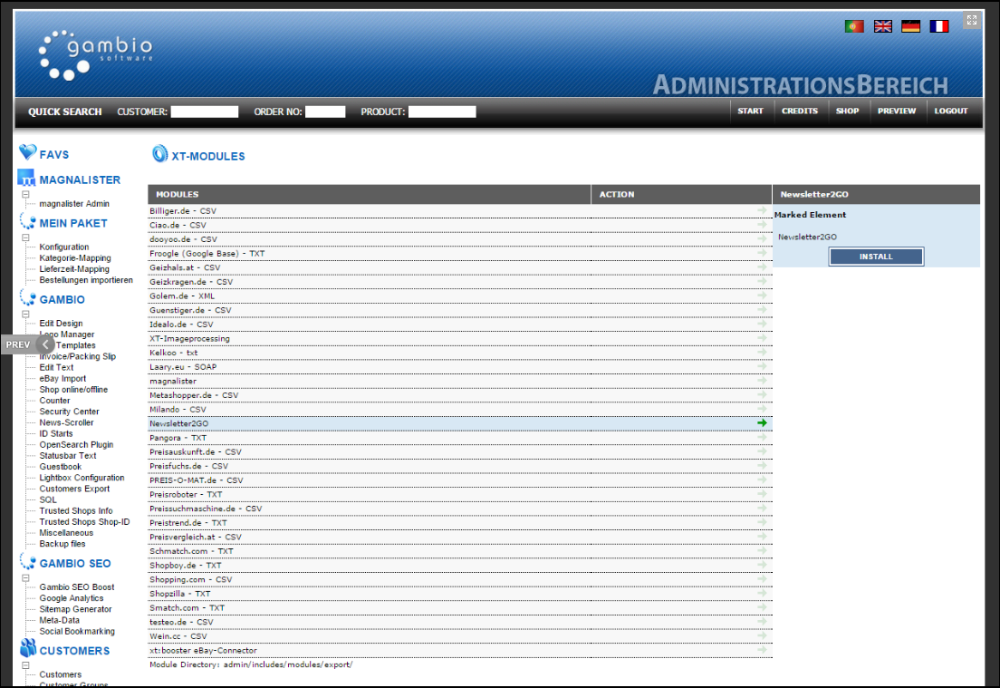Open eBay Import in sidebar
Viewport: 1000px width, 688px height.
62,378
